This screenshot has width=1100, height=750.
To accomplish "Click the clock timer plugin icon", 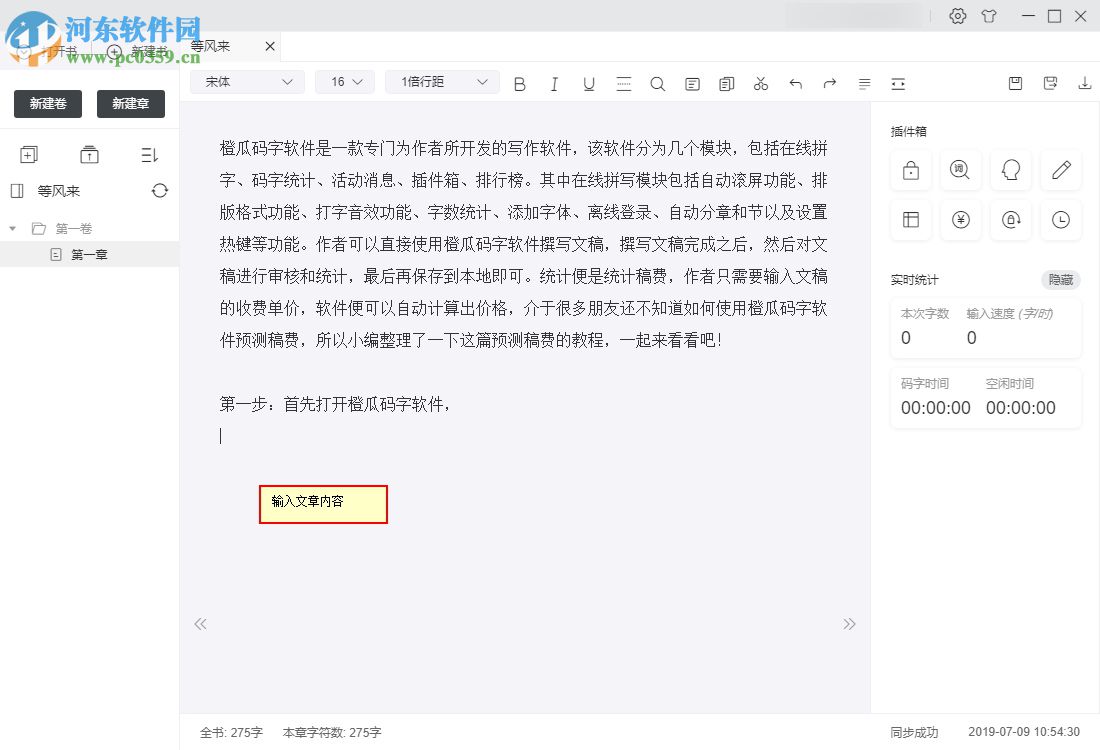I will point(1060,220).
